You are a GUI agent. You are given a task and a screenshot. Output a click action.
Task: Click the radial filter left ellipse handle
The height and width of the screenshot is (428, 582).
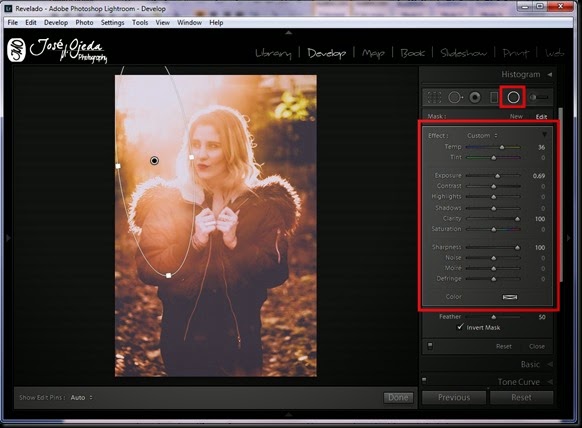click(118, 166)
